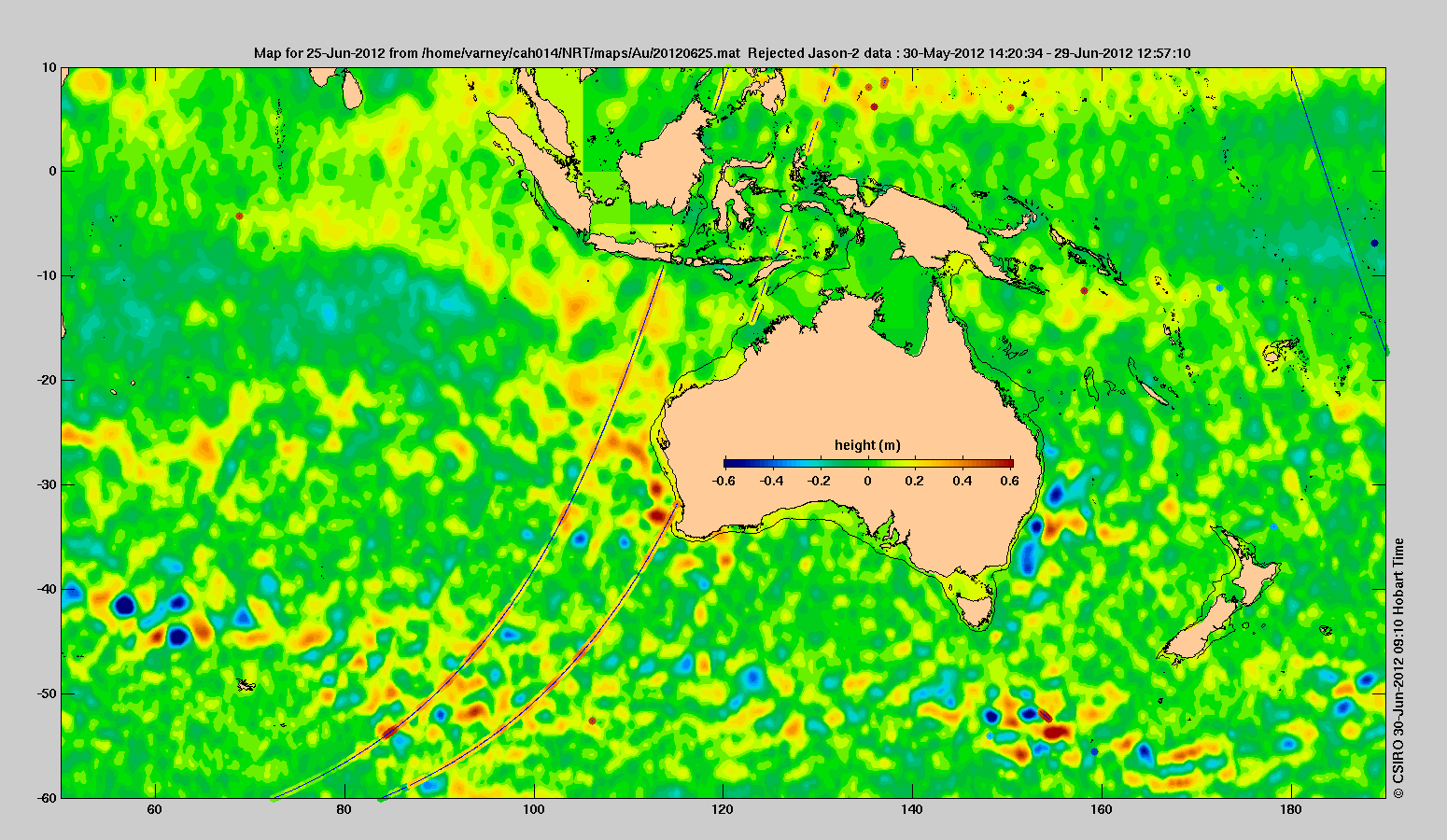The image size is (1447, 840).
Task: Click the 60 longitude axis label
Action: (x=156, y=809)
